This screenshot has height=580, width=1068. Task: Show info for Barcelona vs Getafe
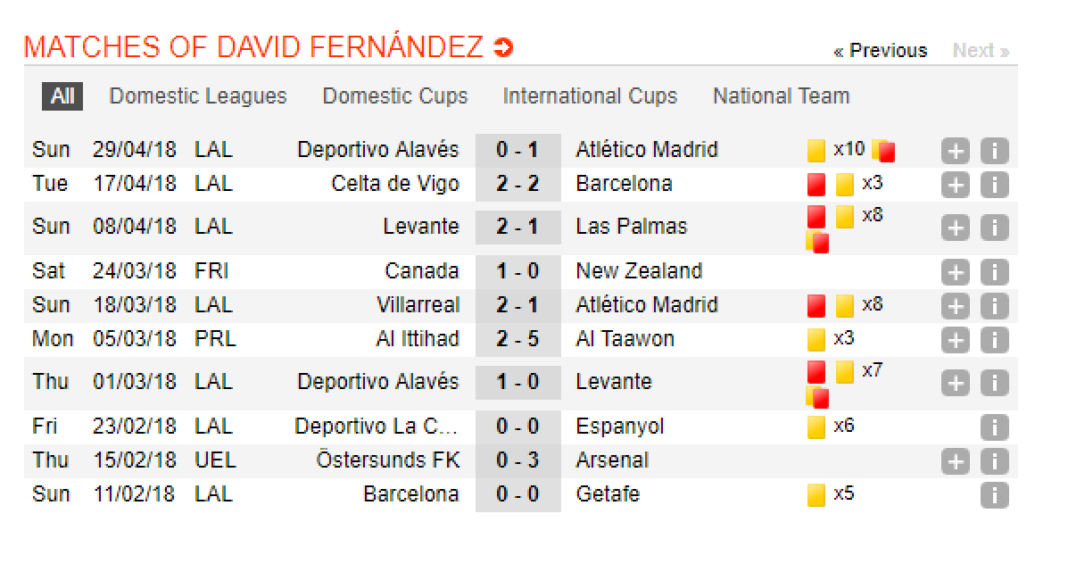(x=994, y=495)
